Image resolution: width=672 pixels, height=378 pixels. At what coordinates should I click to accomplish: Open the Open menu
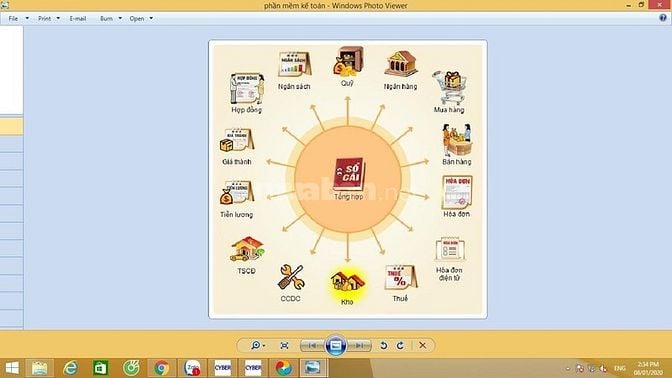(137, 18)
